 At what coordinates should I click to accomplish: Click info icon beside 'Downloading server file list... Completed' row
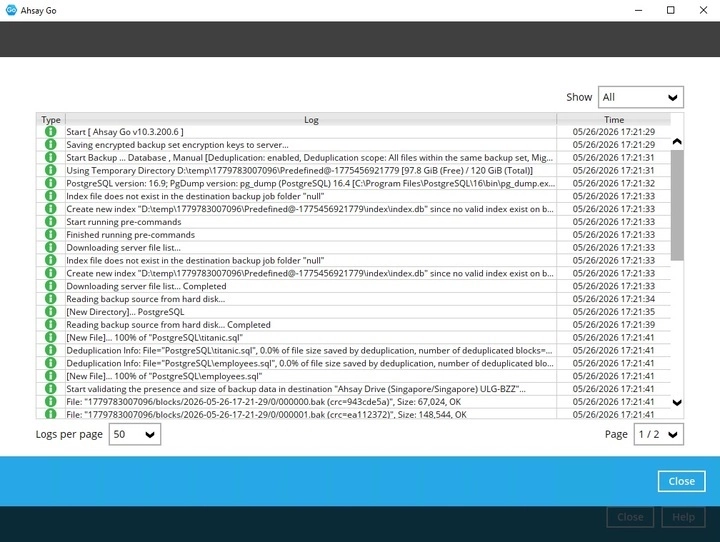point(51,286)
